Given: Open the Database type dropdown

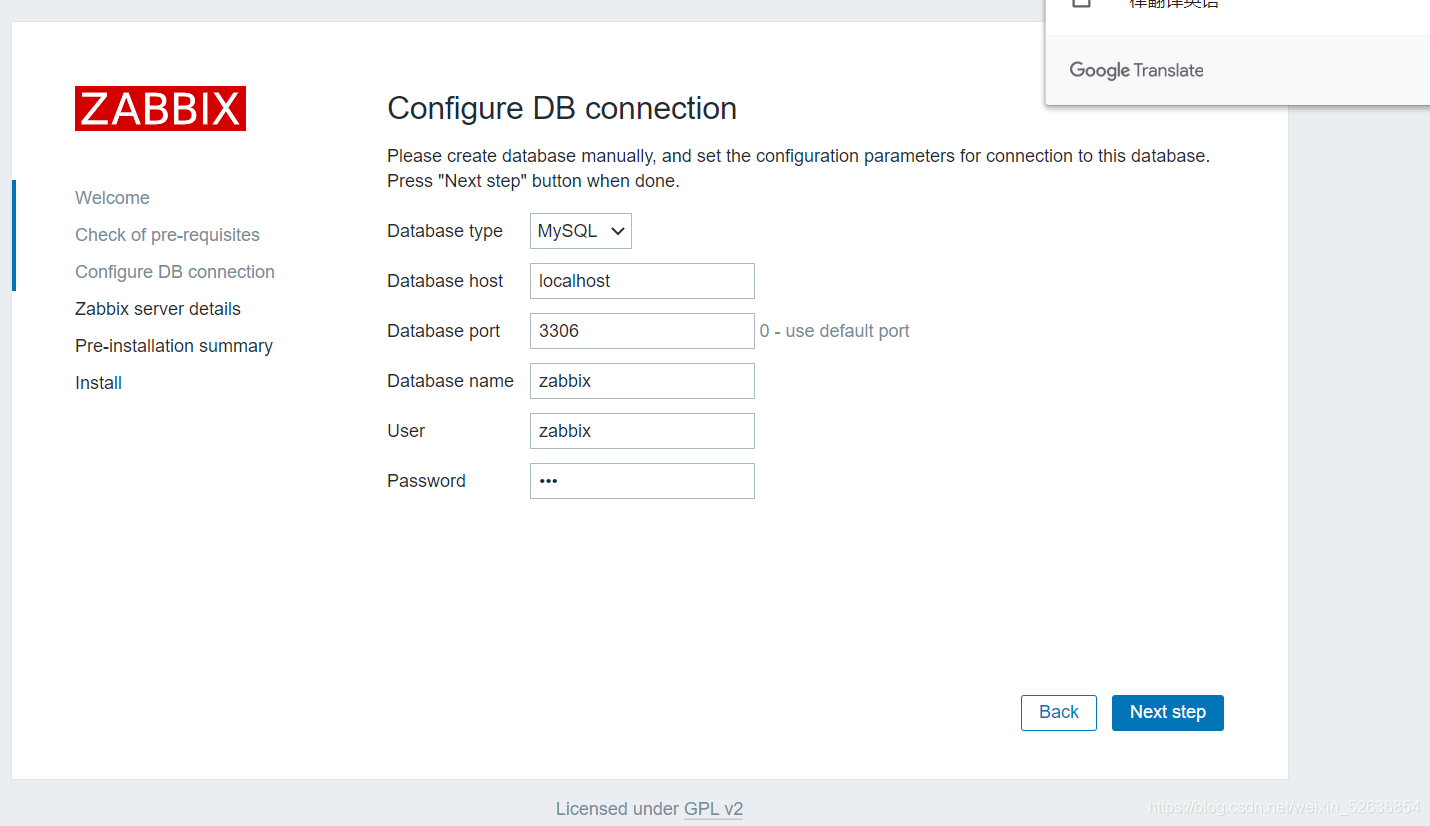Looking at the screenshot, I should [581, 231].
